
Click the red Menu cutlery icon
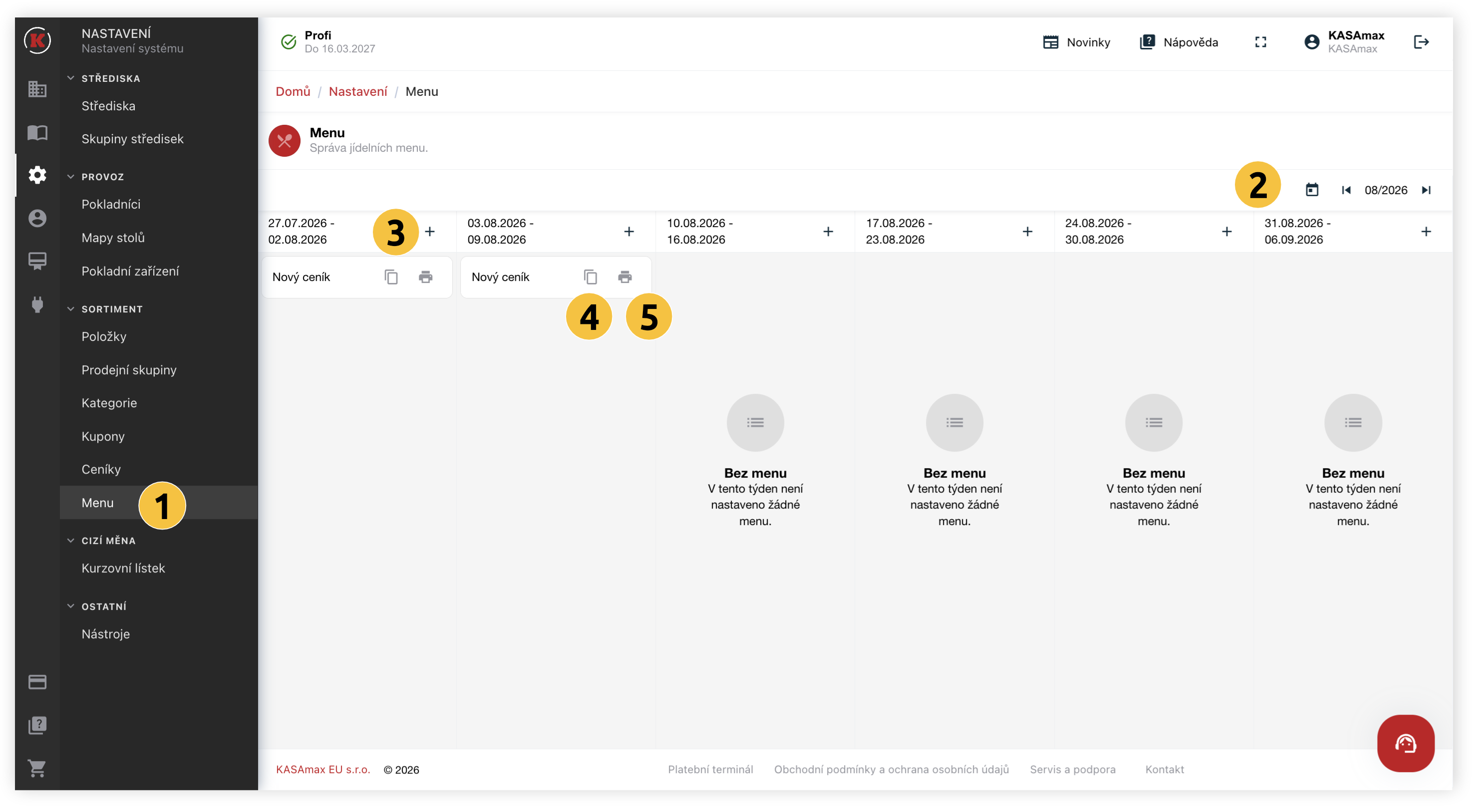285,140
